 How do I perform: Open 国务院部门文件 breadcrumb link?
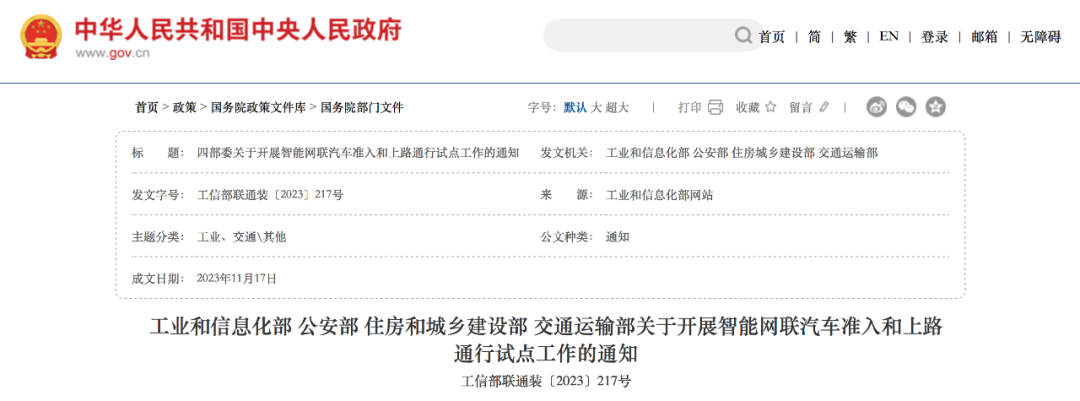click(362, 107)
